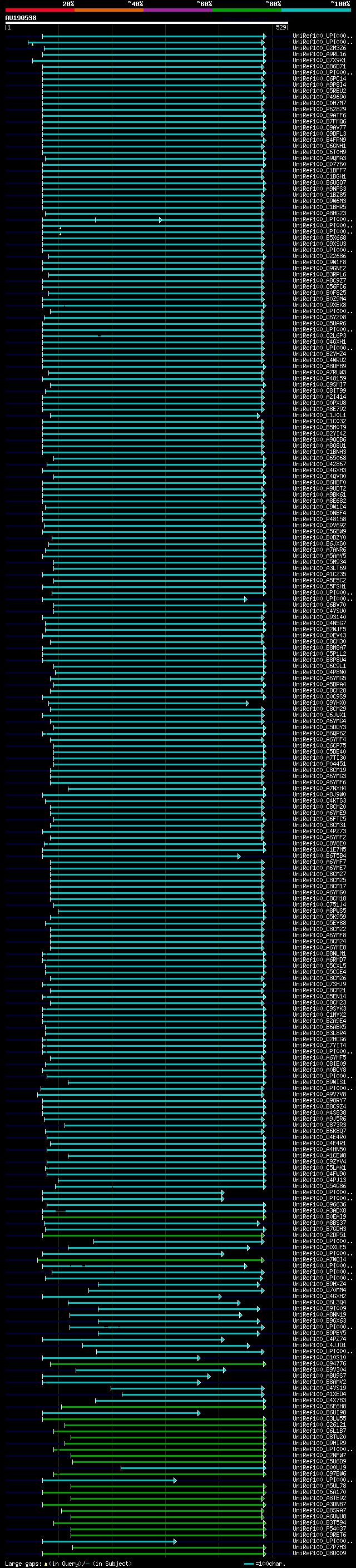Open hit UniRef100_Q6PC14

click(x=319, y=78)
